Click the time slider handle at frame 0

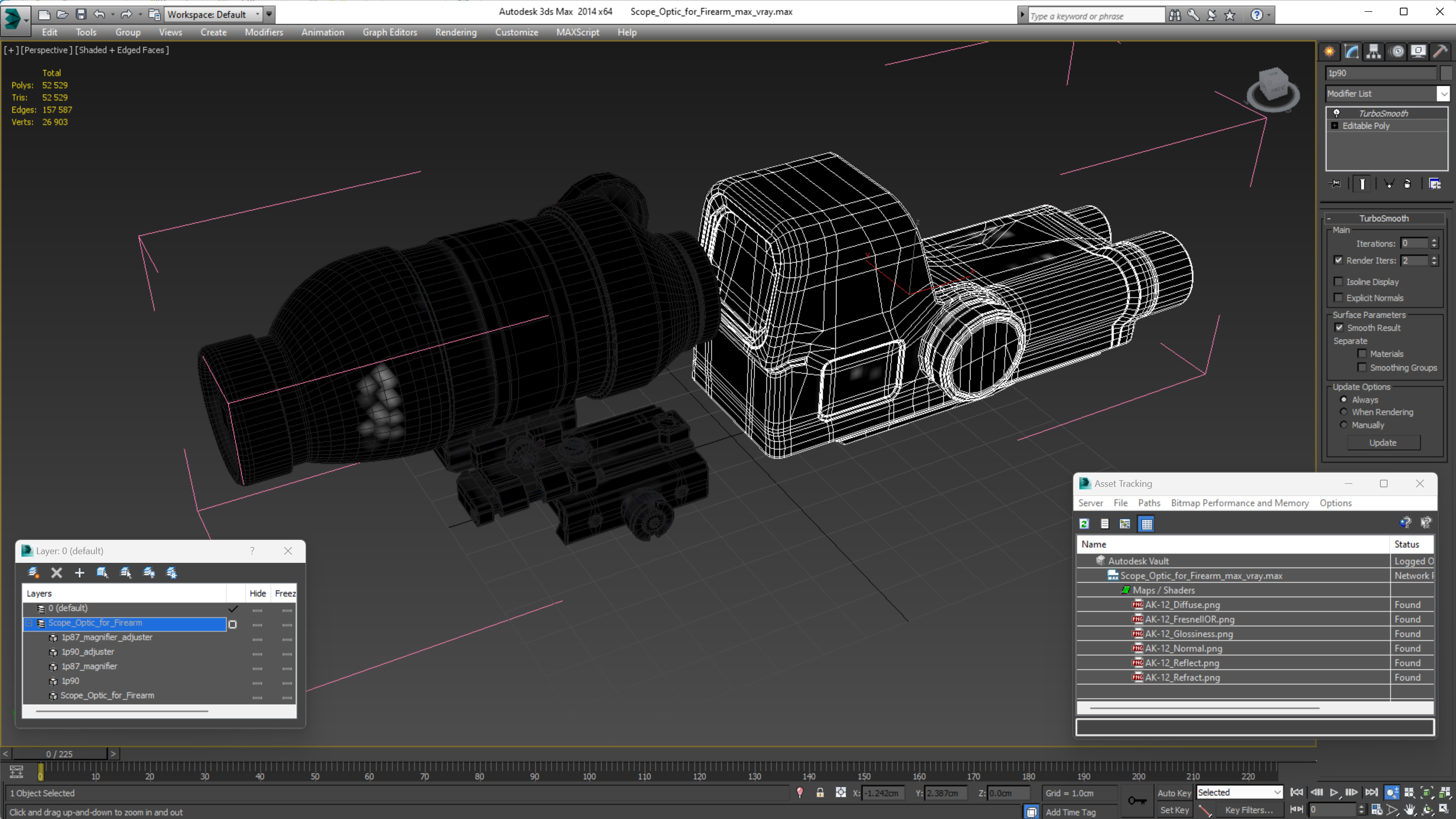(x=59, y=754)
